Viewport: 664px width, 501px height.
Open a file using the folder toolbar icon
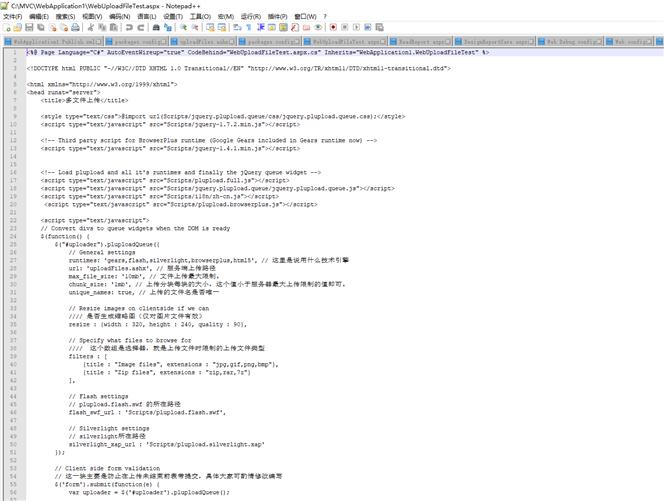[18, 28]
